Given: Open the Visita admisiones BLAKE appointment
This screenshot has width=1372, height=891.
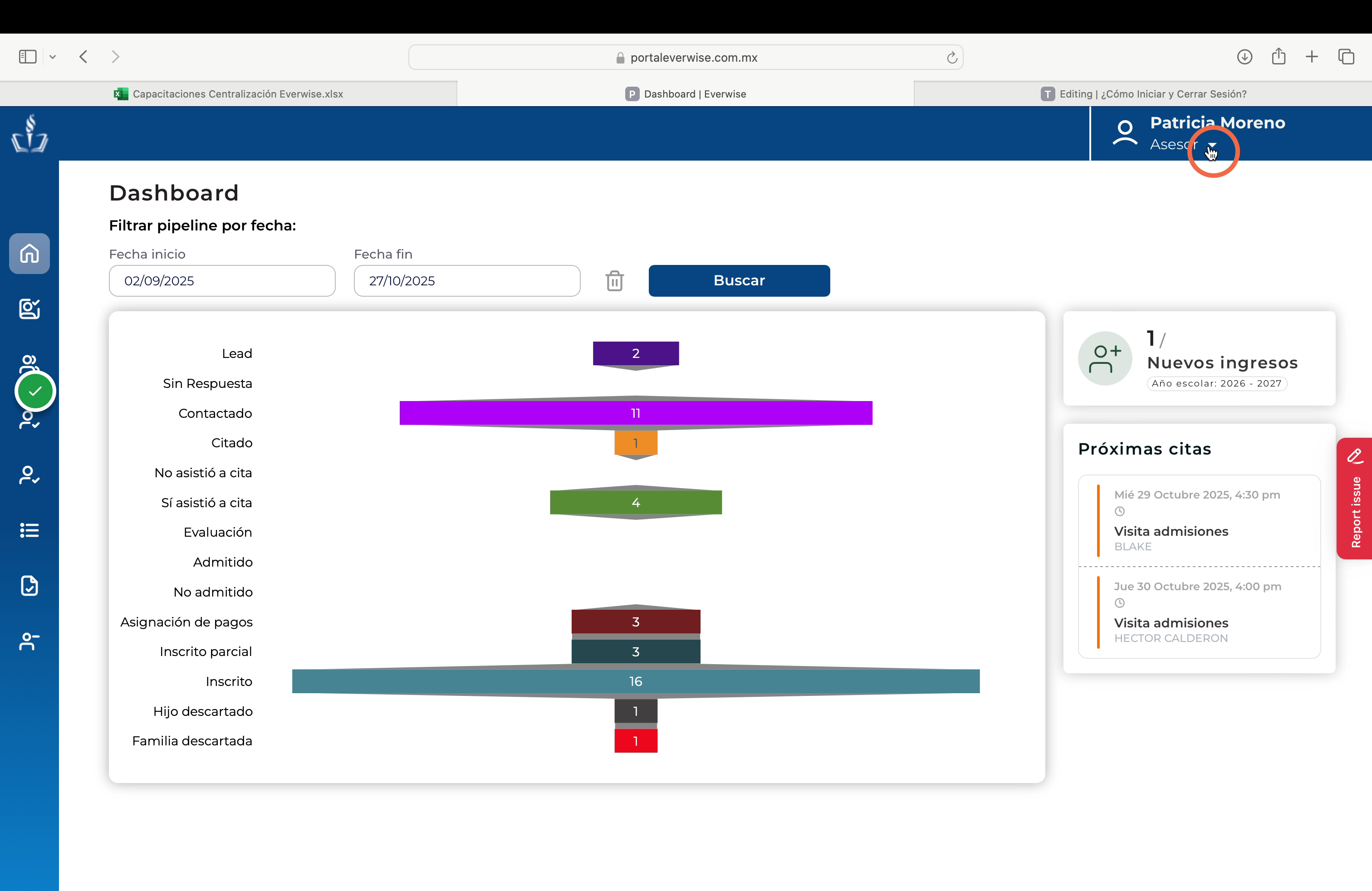Looking at the screenshot, I should [x=1200, y=520].
